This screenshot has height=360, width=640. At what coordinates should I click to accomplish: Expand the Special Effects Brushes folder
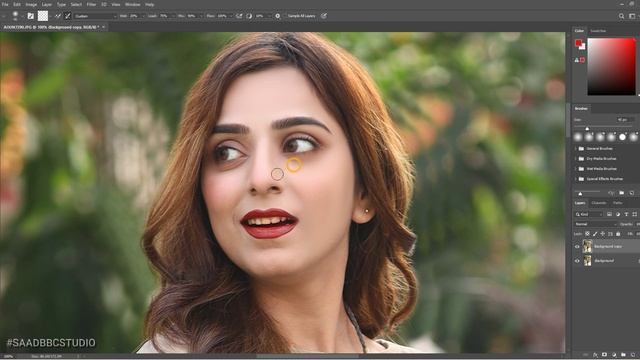coord(576,179)
